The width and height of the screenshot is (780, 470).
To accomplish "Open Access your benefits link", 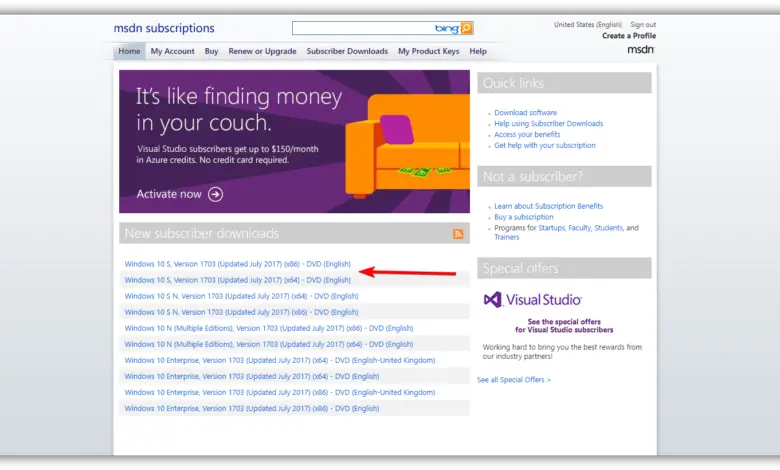I will tap(527, 135).
